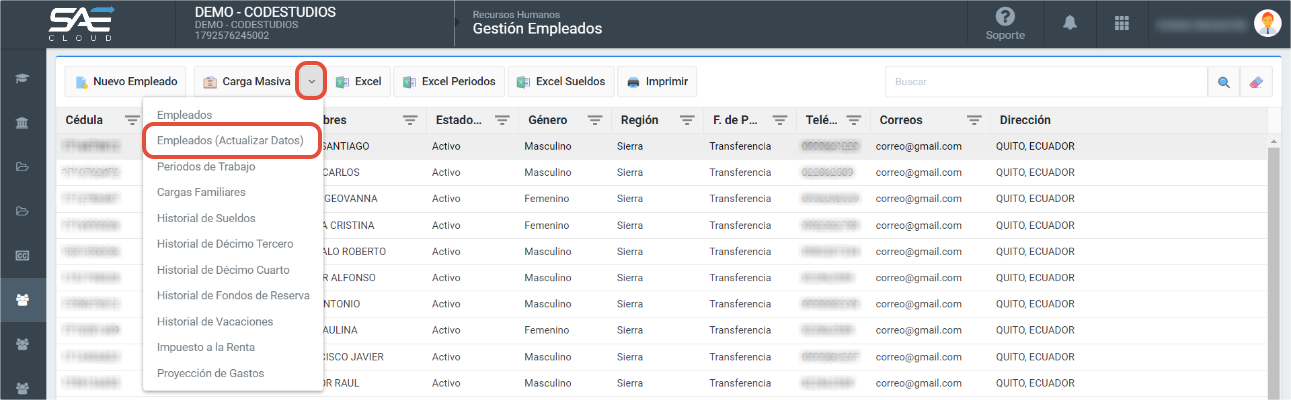
Task: Filter the Género column
Action: (x=595, y=120)
